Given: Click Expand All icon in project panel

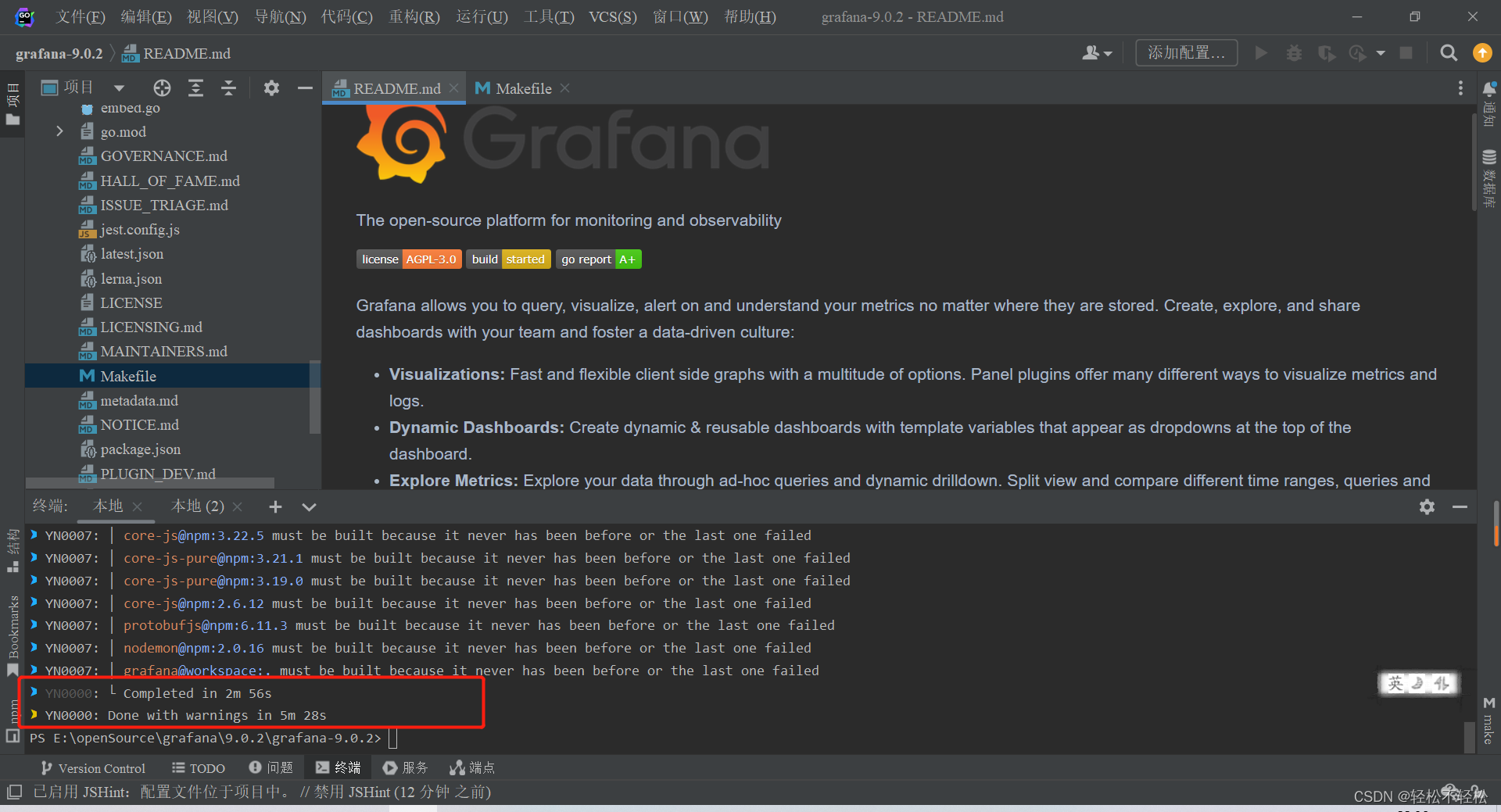Looking at the screenshot, I should (195, 88).
